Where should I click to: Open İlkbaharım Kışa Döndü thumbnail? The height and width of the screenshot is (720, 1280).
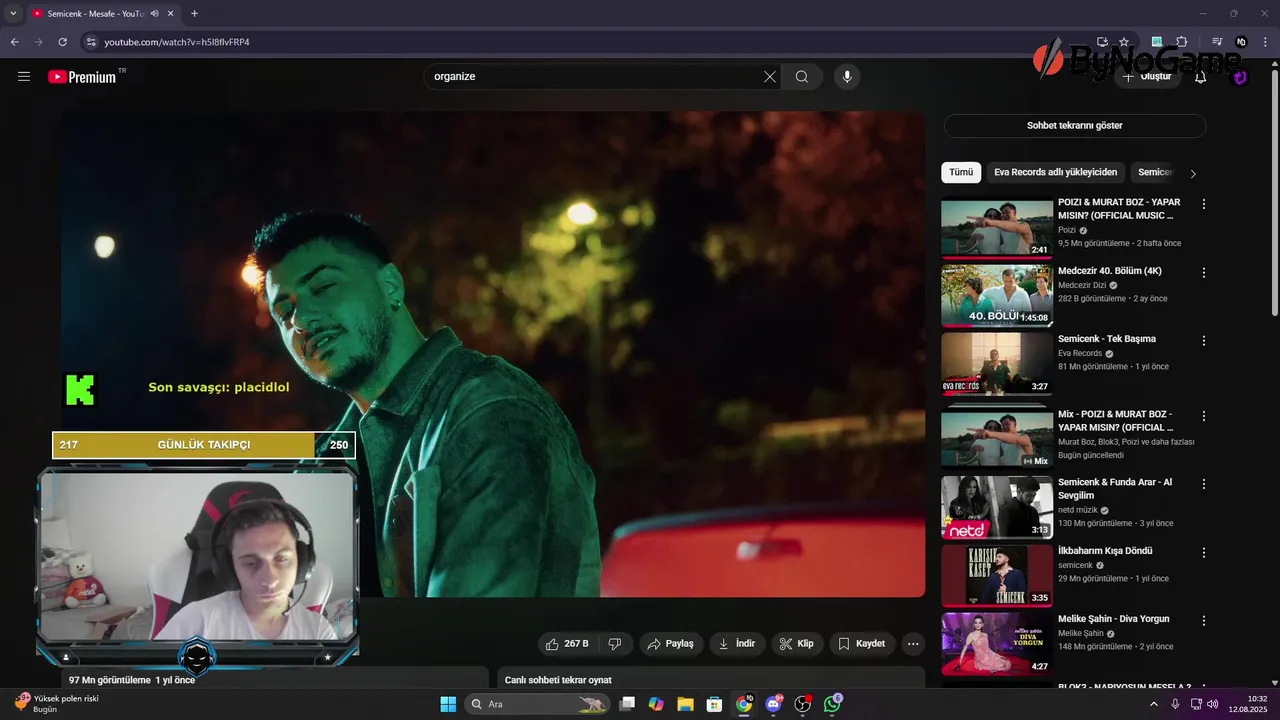point(997,575)
